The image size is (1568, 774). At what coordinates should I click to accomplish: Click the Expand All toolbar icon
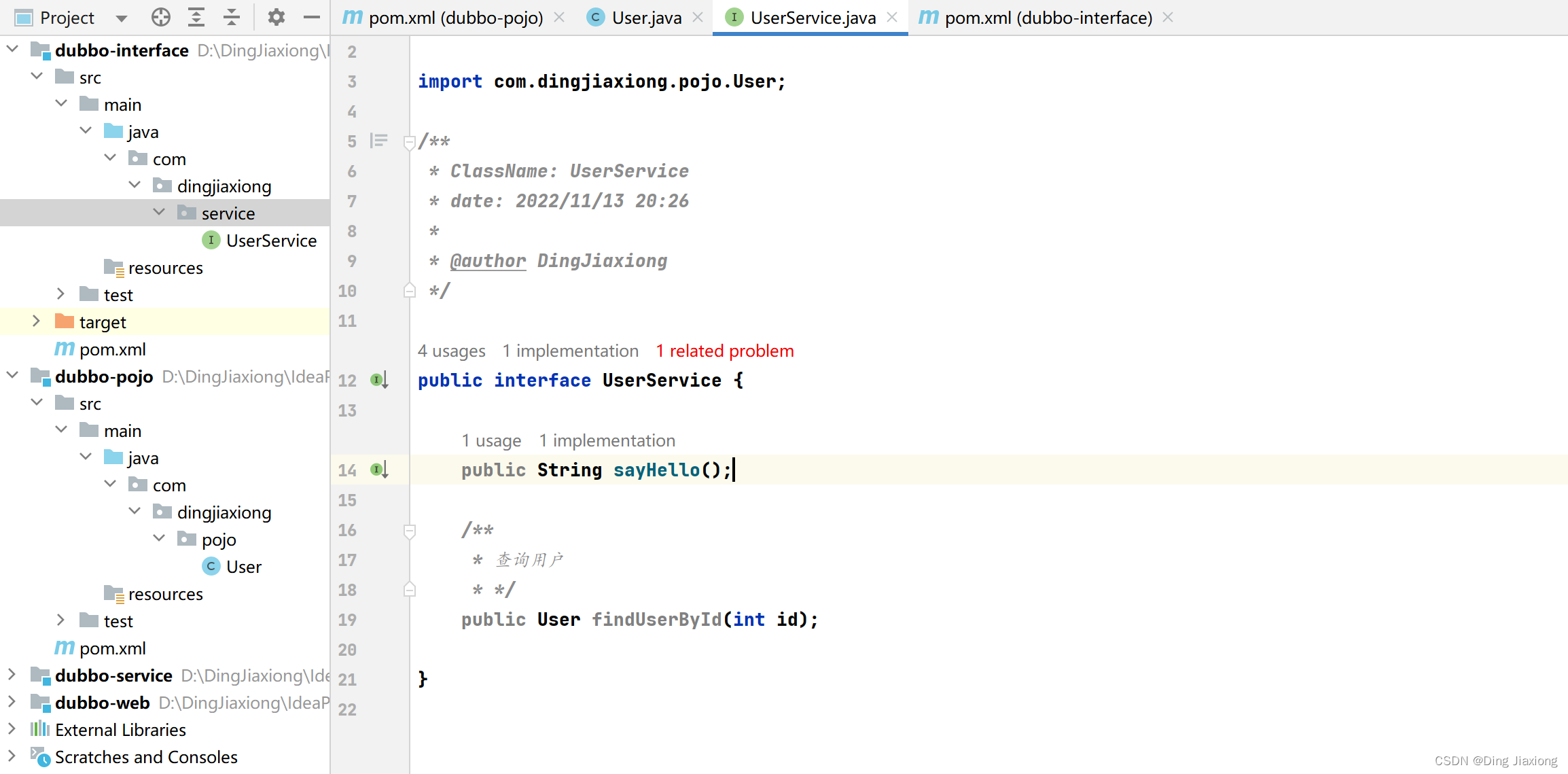coord(196,17)
